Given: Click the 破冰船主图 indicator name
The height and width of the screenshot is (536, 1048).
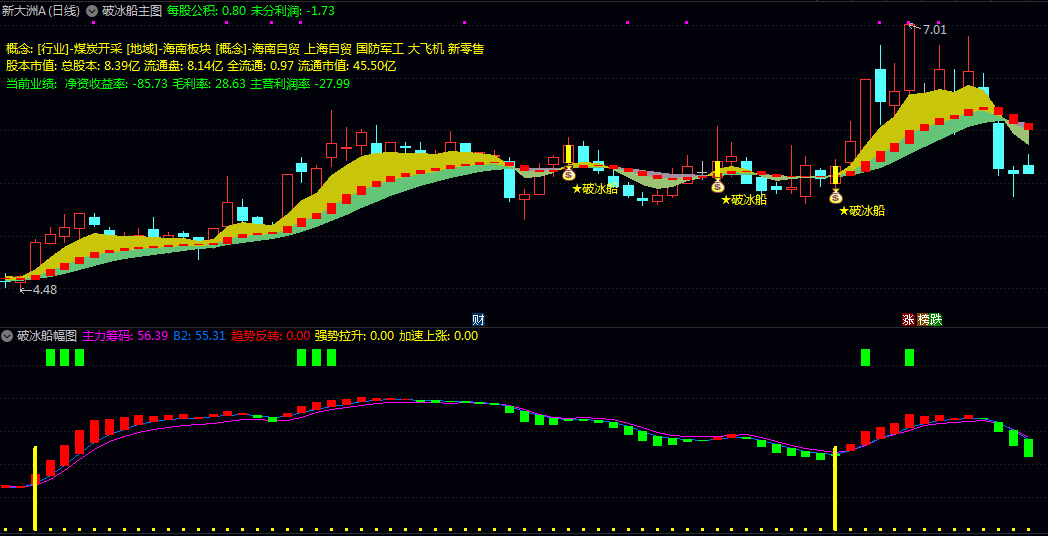Looking at the screenshot, I should [x=132, y=11].
